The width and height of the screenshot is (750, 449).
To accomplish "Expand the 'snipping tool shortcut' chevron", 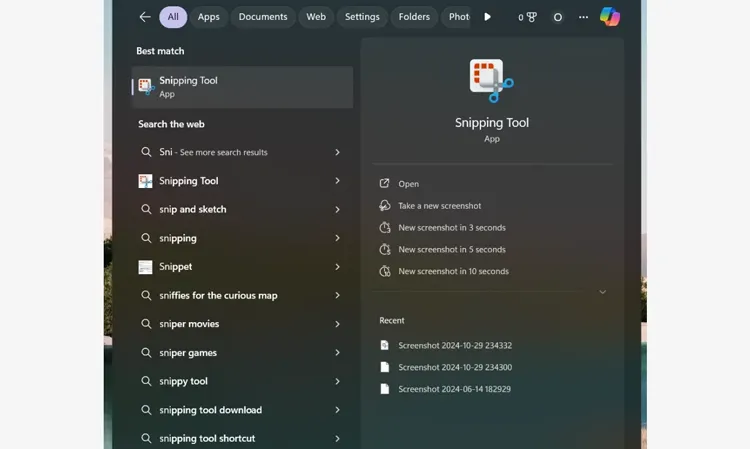I will [x=337, y=438].
